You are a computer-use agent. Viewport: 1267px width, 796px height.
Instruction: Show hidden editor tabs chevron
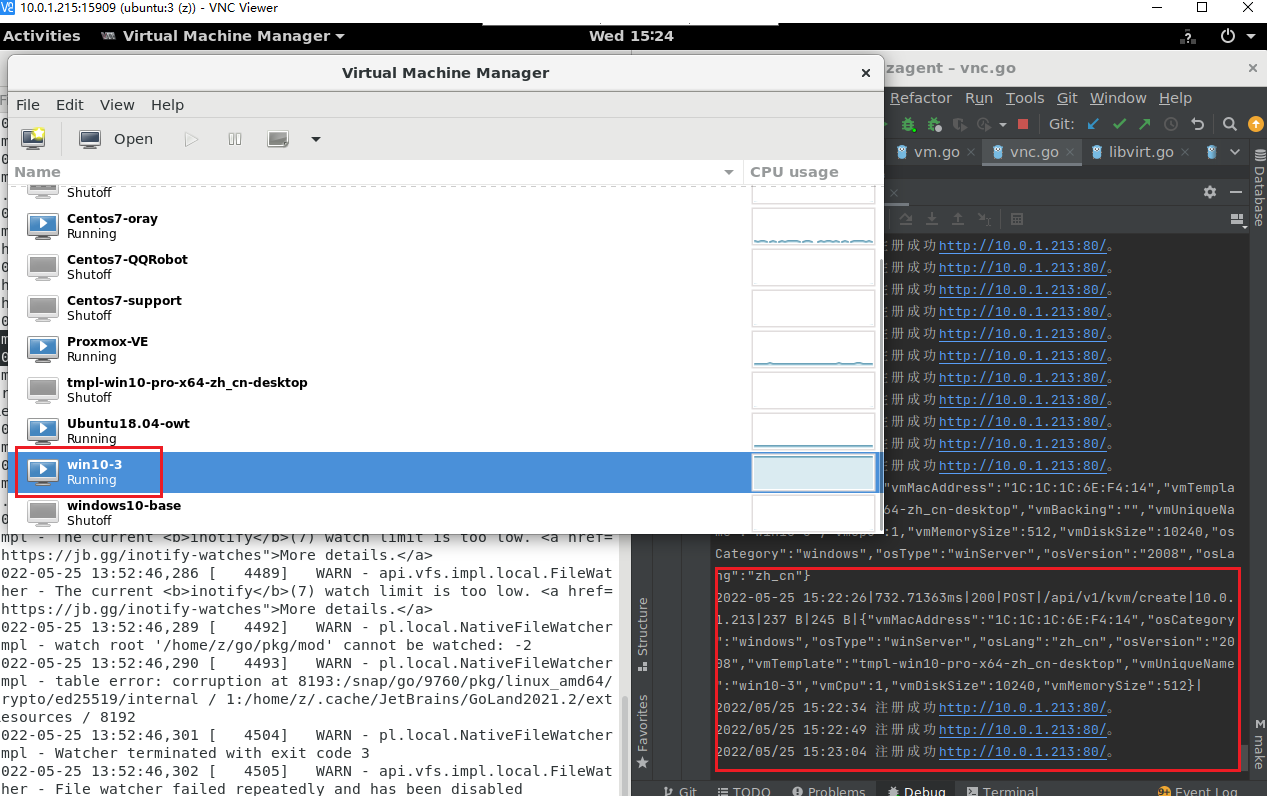tap(1234, 152)
